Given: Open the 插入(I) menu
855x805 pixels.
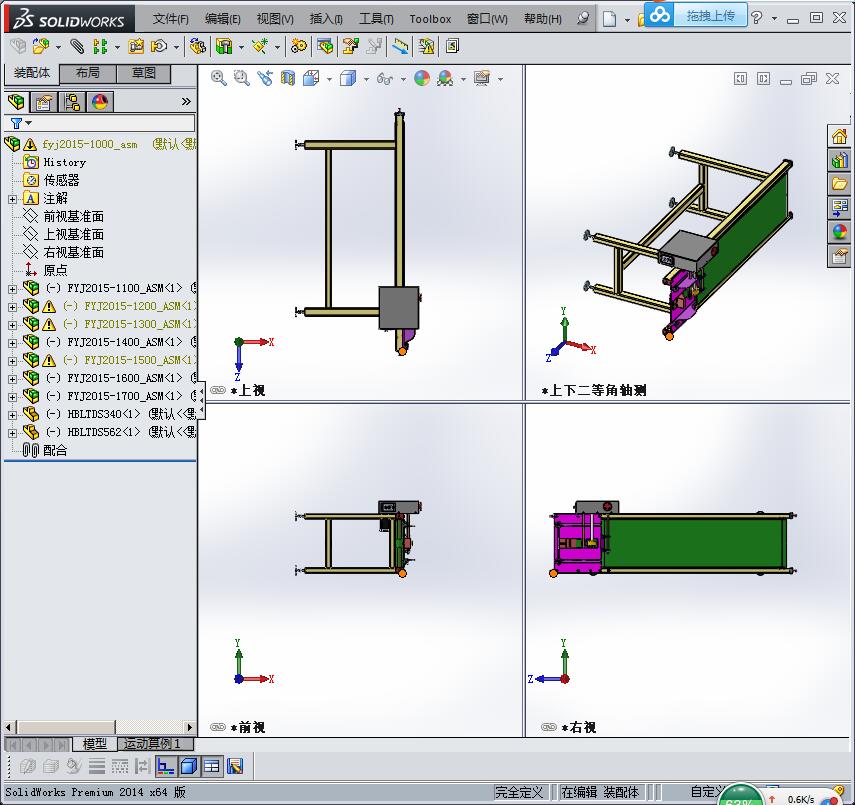Looking at the screenshot, I should pos(323,19).
